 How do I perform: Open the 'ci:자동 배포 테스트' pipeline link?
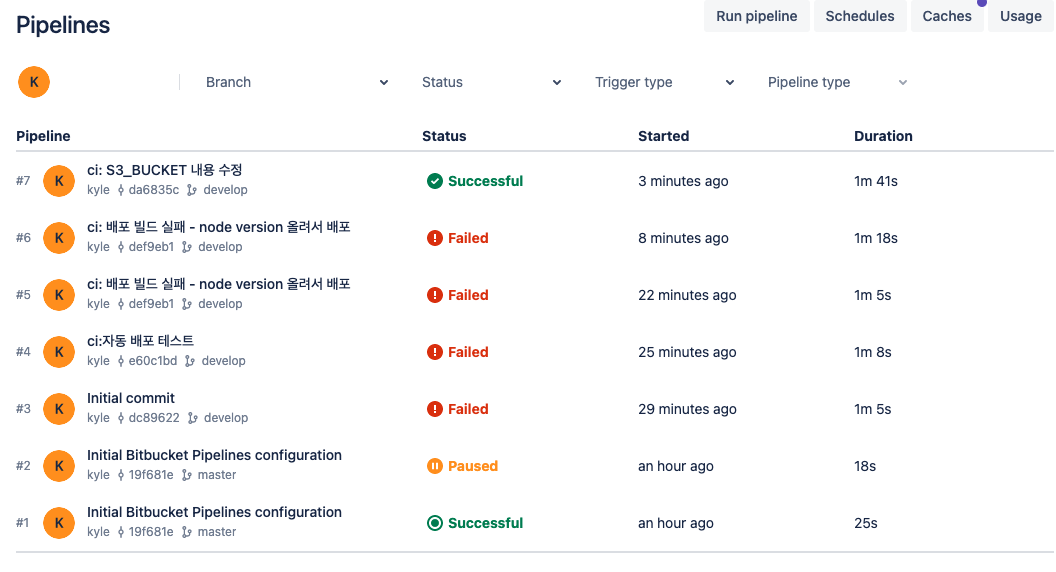(x=140, y=341)
